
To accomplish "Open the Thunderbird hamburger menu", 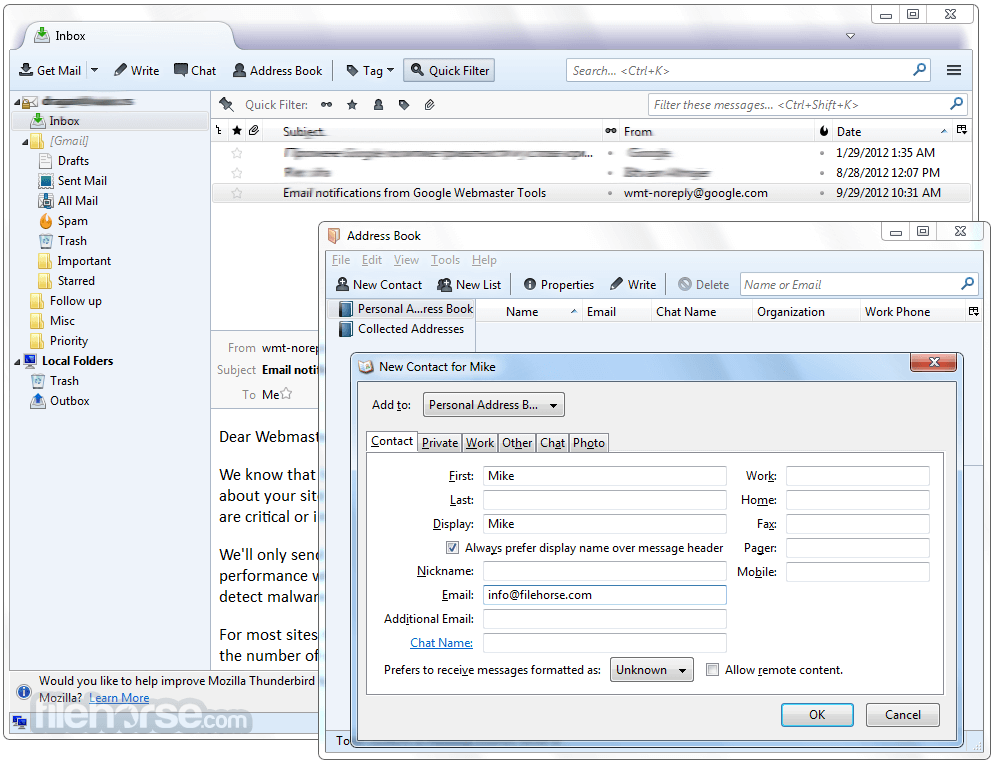I will (953, 70).
